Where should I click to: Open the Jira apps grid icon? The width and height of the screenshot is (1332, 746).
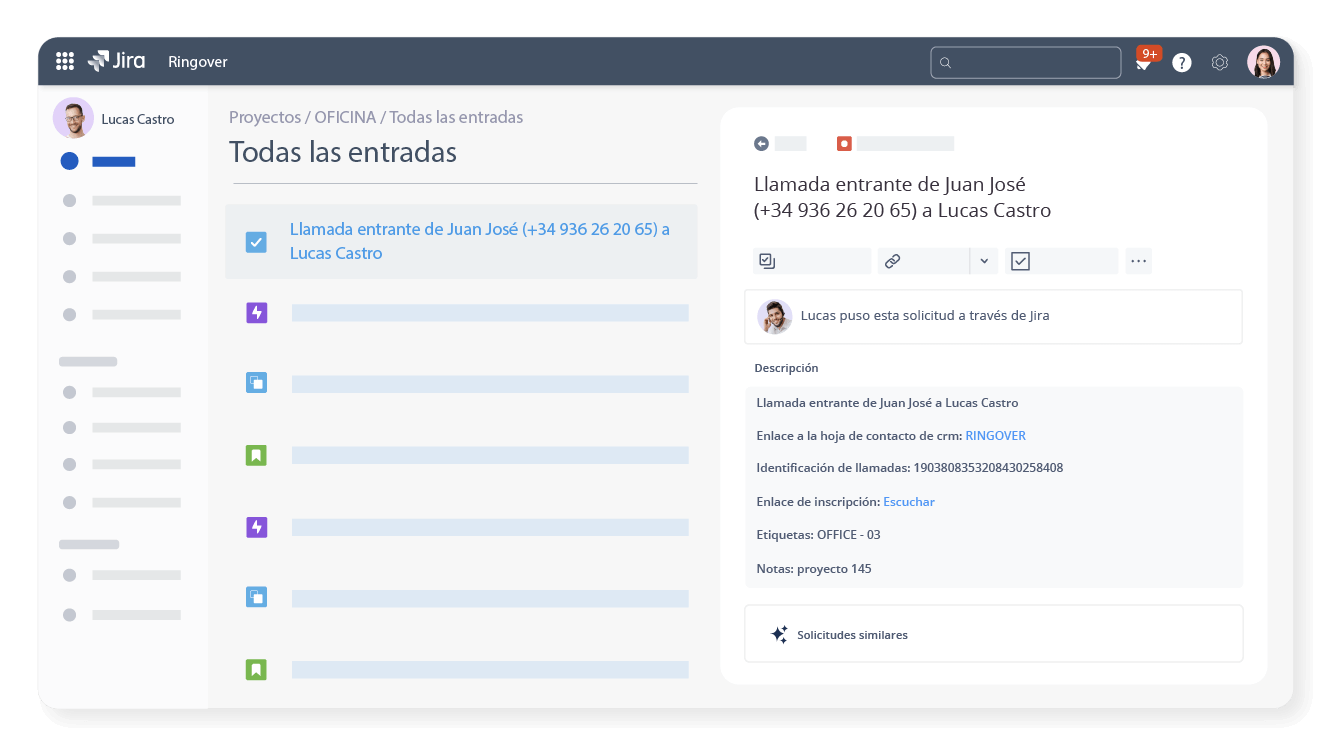click(64, 61)
